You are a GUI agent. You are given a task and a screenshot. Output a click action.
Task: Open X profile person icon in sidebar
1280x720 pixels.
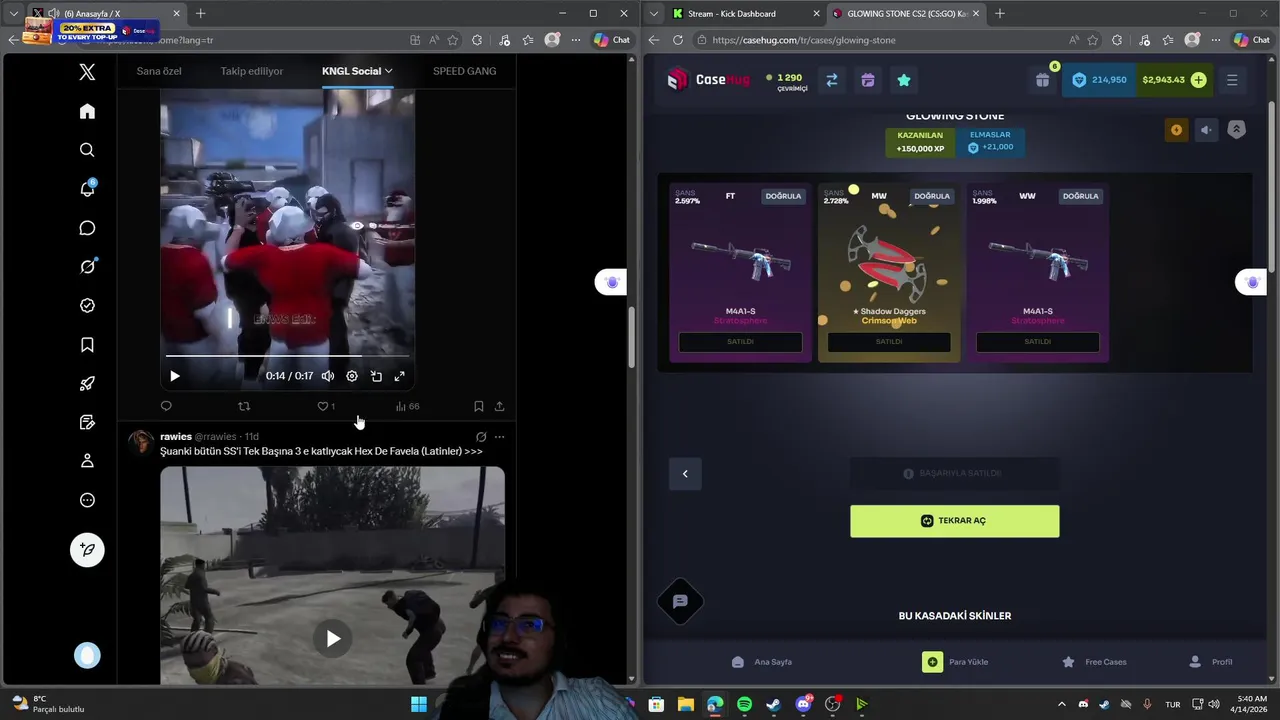tap(87, 461)
